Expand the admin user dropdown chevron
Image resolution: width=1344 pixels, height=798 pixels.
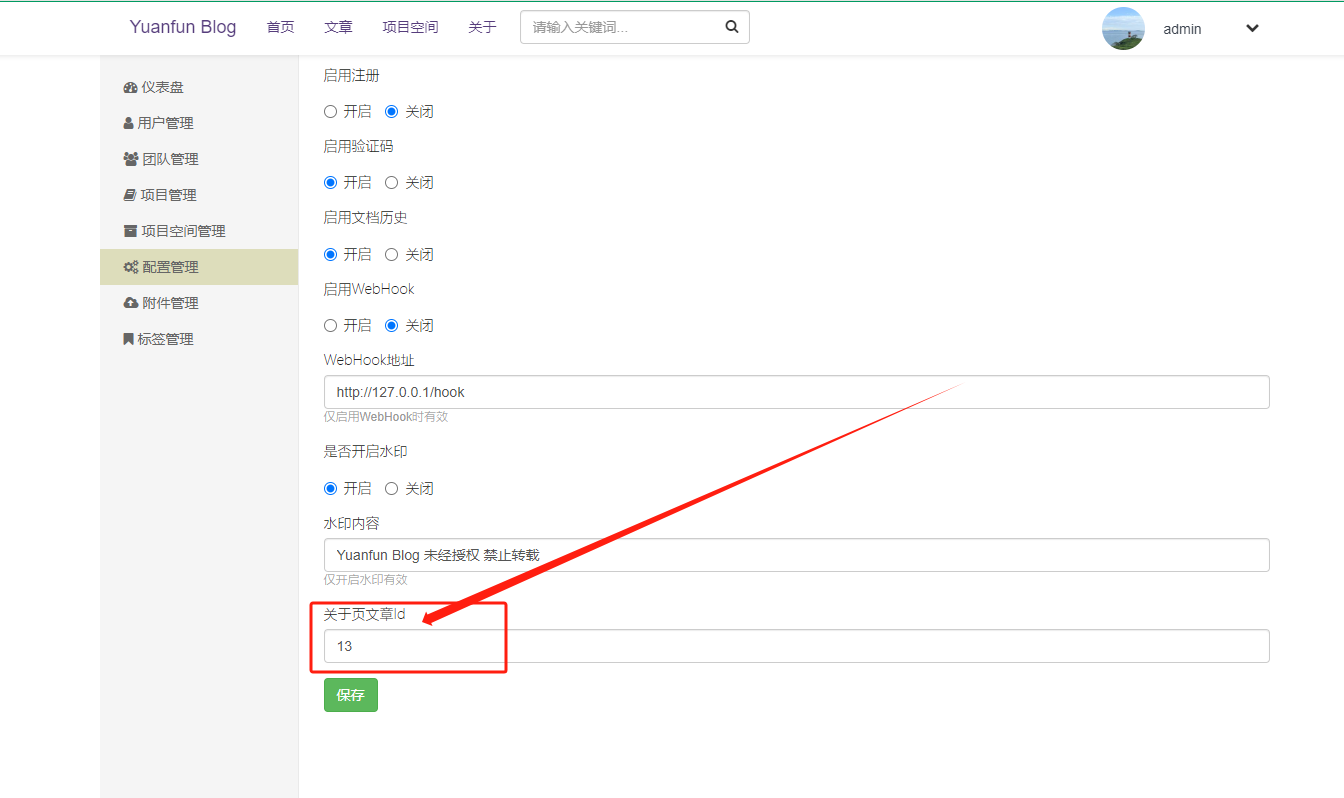tap(1252, 29)
